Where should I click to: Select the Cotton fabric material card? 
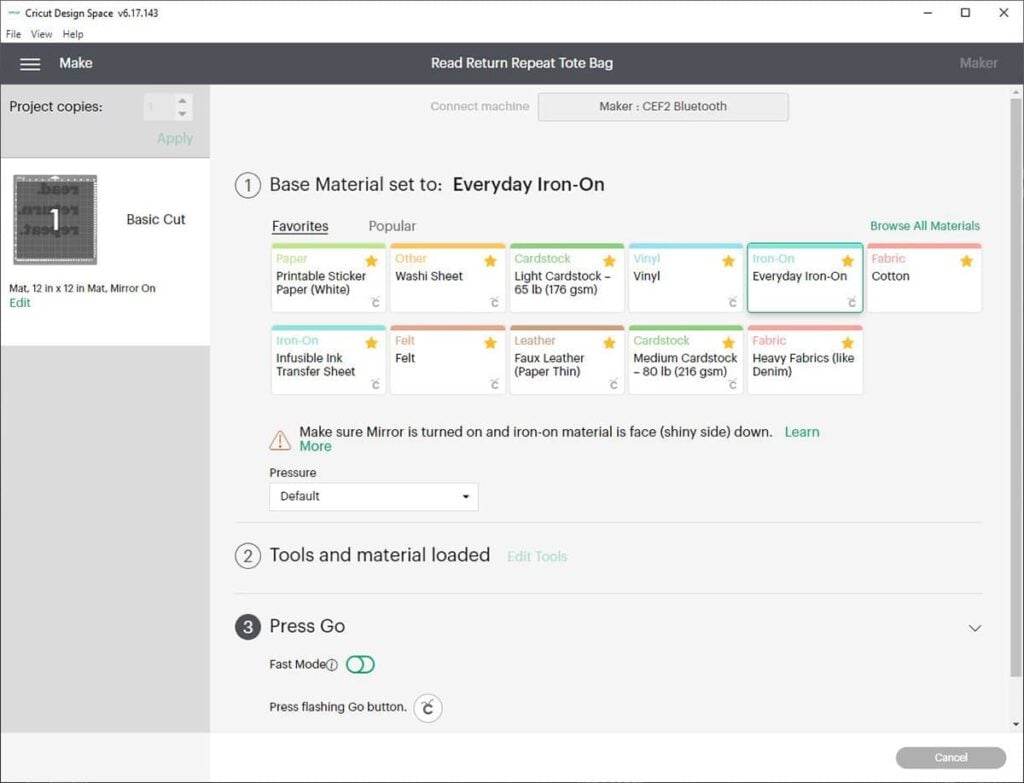pyautogui.click(x=924, y=278)
